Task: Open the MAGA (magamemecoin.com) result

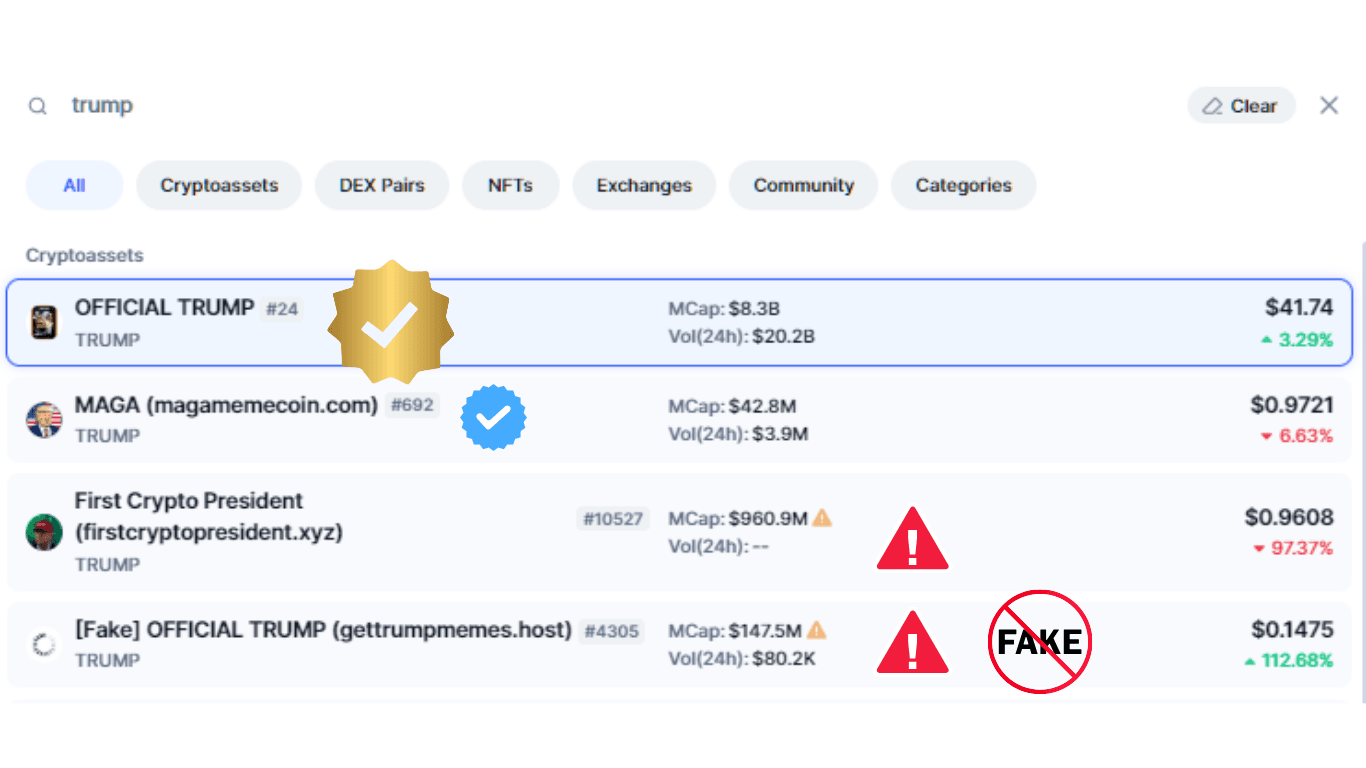Action: [x=226, y=405]
